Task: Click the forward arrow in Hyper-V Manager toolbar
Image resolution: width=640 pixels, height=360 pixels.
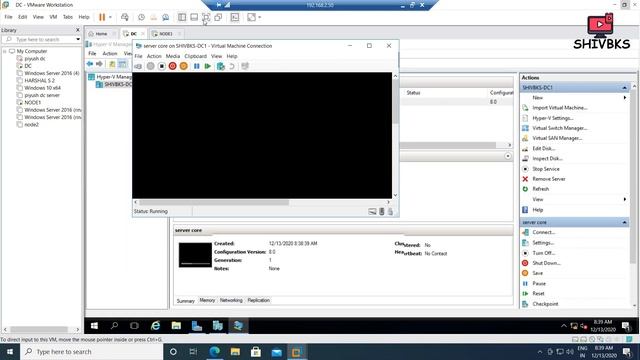Action: (x=99, y=64)
